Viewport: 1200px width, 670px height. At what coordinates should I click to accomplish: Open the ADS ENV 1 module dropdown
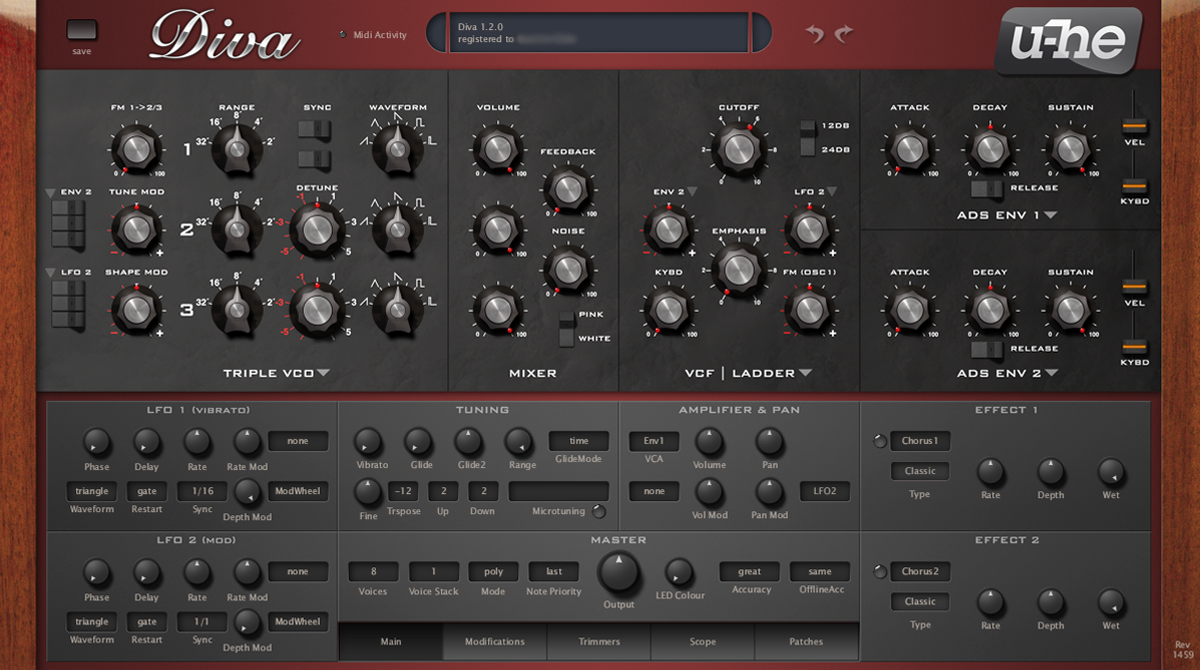[1051, 215]
